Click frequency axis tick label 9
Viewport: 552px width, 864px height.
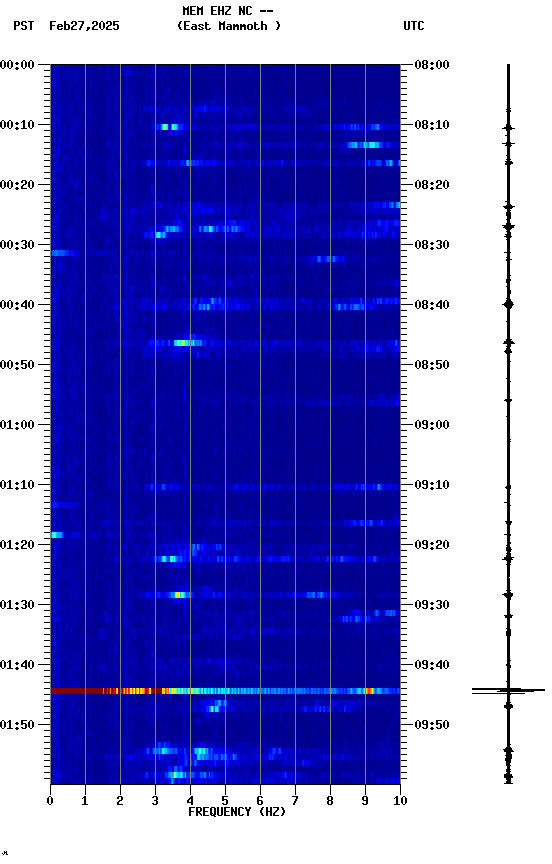click(365, 801)
